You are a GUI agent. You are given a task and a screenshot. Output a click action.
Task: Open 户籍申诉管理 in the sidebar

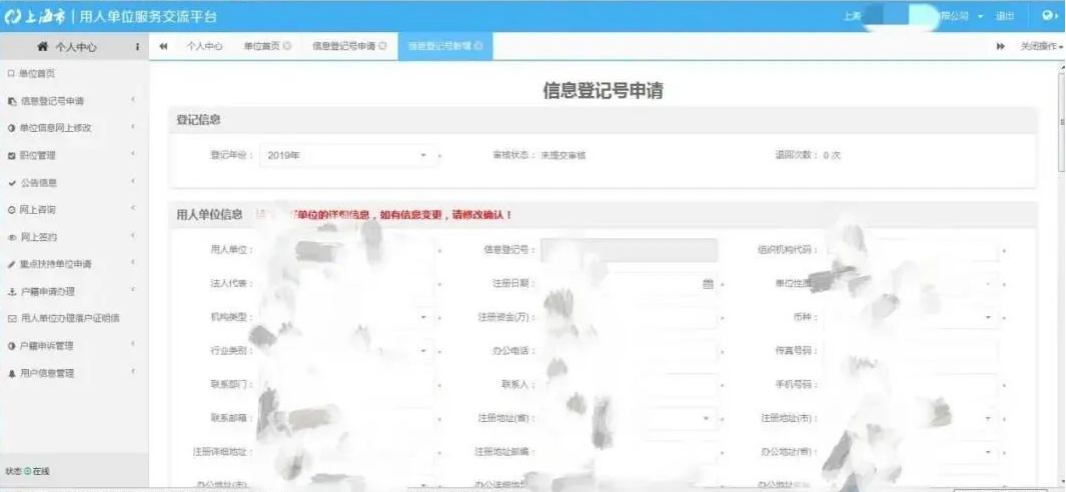46,346
